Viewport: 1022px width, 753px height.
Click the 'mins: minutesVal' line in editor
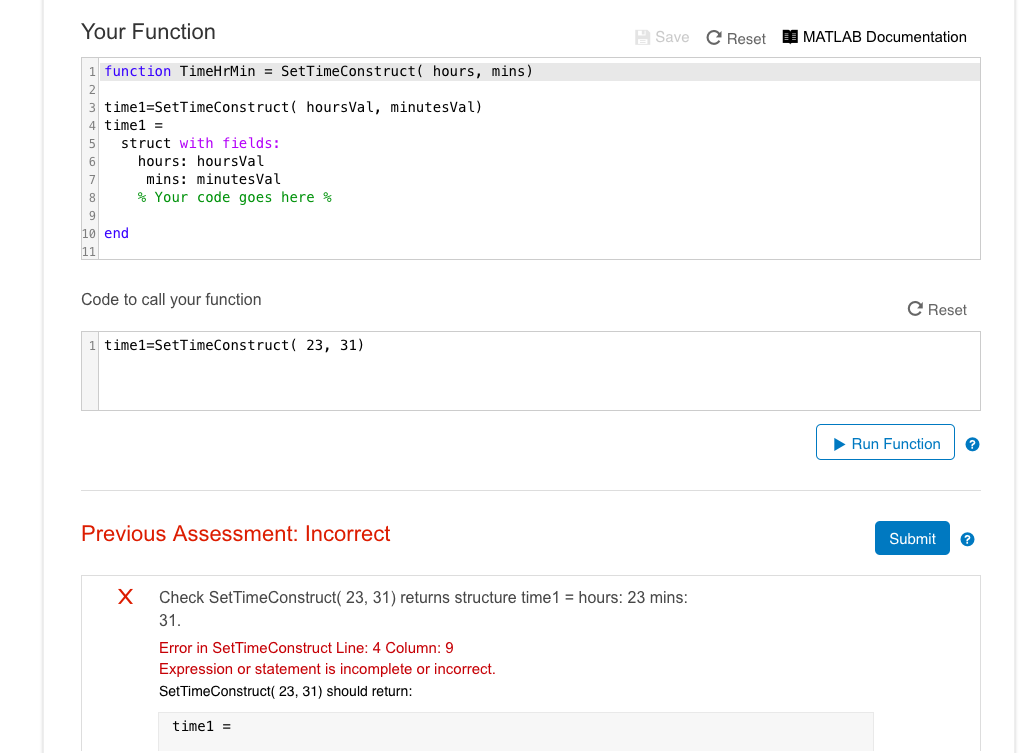213,179
